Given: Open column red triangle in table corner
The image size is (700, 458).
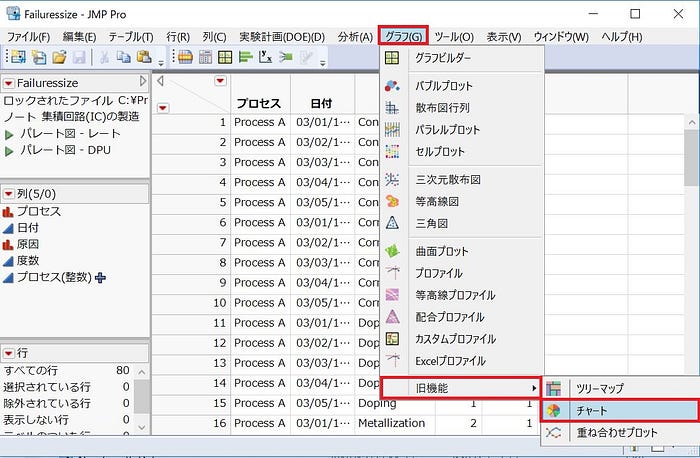Looking at the screenshot, I should 220,81.
